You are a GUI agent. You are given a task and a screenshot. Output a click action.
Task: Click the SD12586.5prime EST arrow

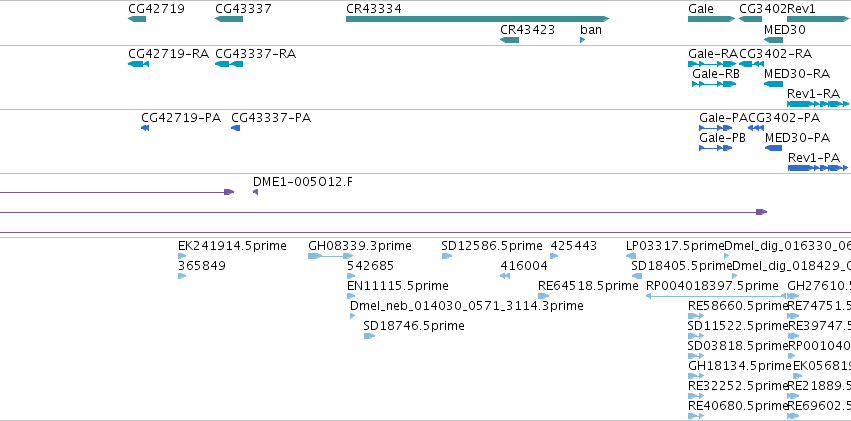[447, 256]
